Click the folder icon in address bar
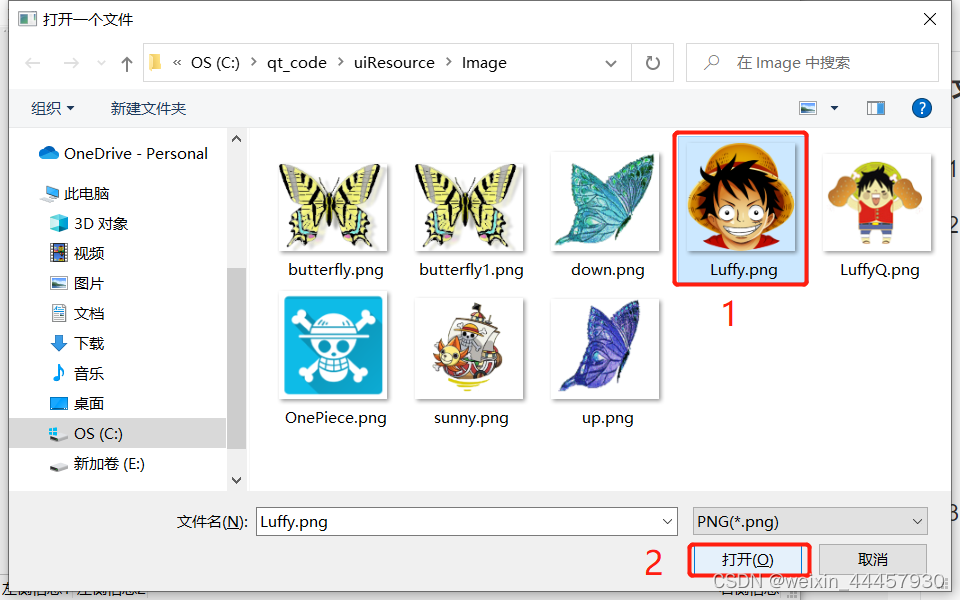Viewport: 960px width, 600px height. (x=156, y=62)
